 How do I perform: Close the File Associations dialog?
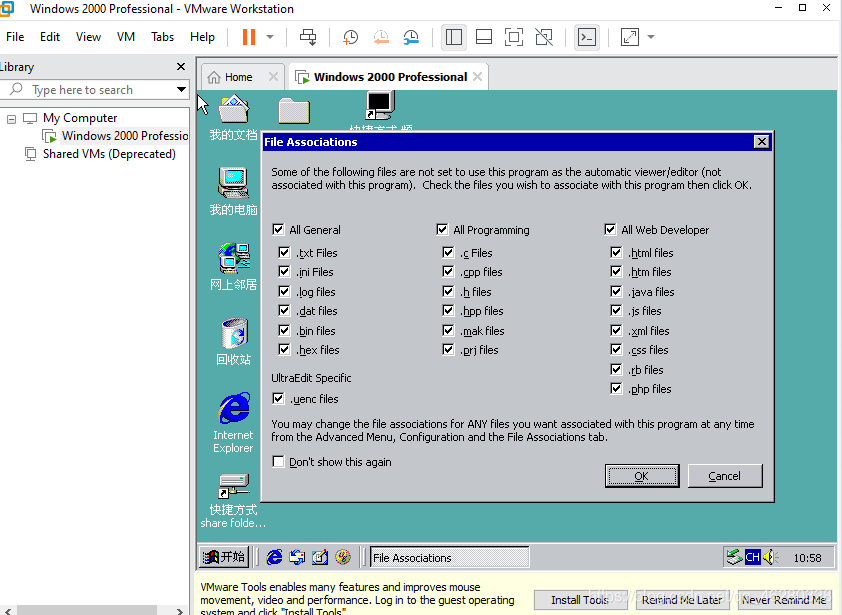coord(761,142)
